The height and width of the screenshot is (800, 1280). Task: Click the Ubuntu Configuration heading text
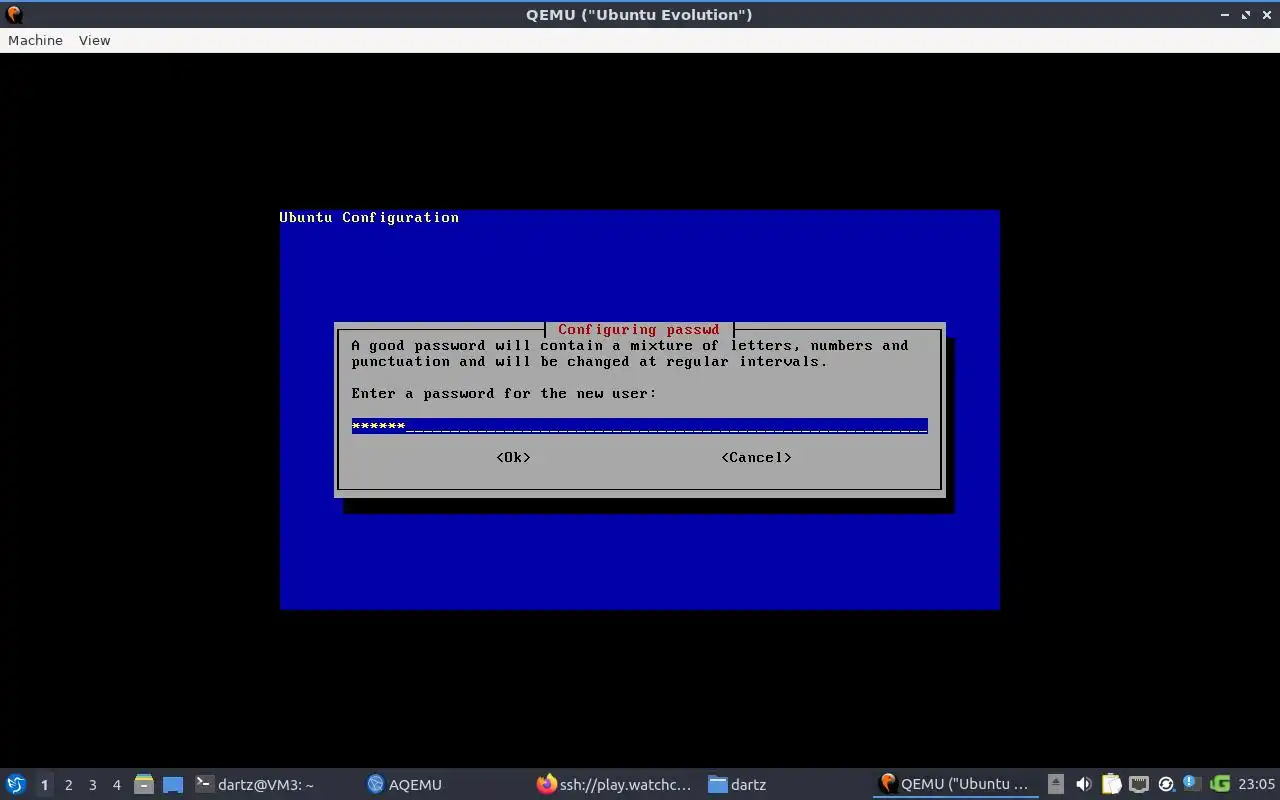369,217
